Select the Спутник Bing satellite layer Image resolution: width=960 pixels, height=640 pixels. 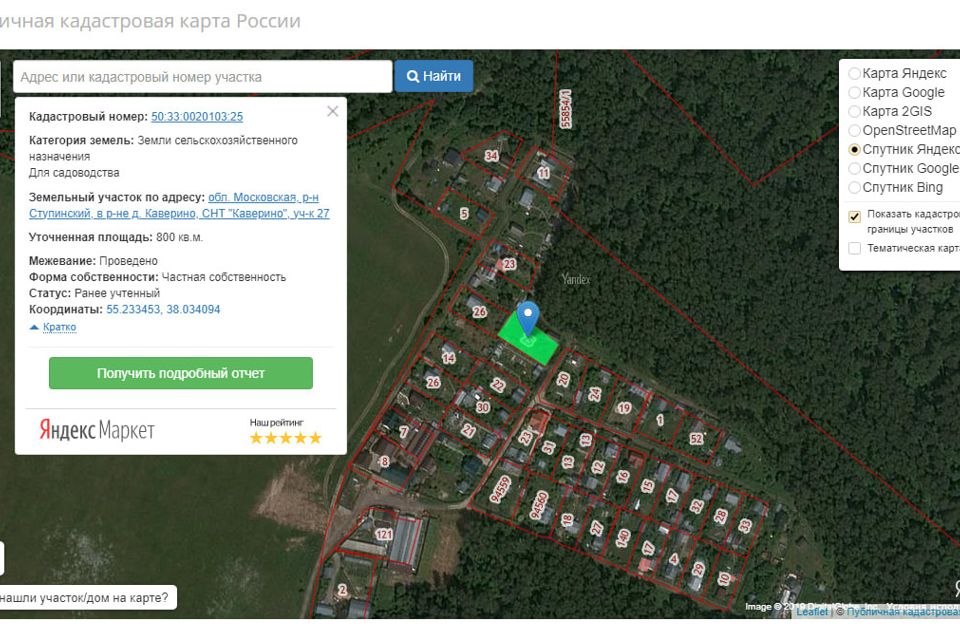tap(854, 188)
